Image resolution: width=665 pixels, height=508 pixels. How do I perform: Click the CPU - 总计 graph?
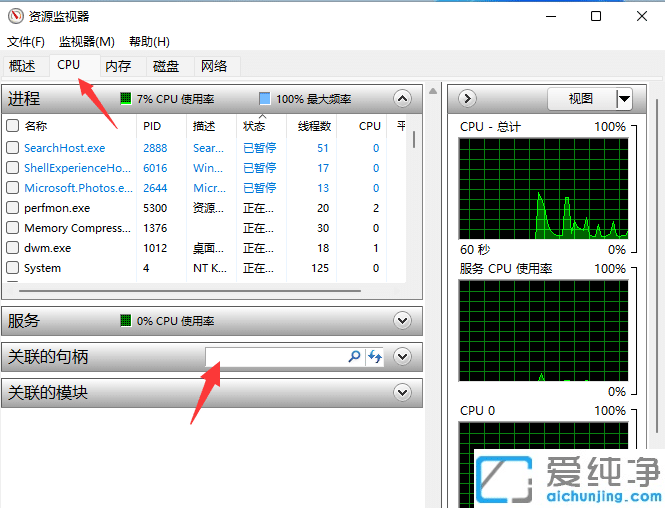tap(543, 188)
